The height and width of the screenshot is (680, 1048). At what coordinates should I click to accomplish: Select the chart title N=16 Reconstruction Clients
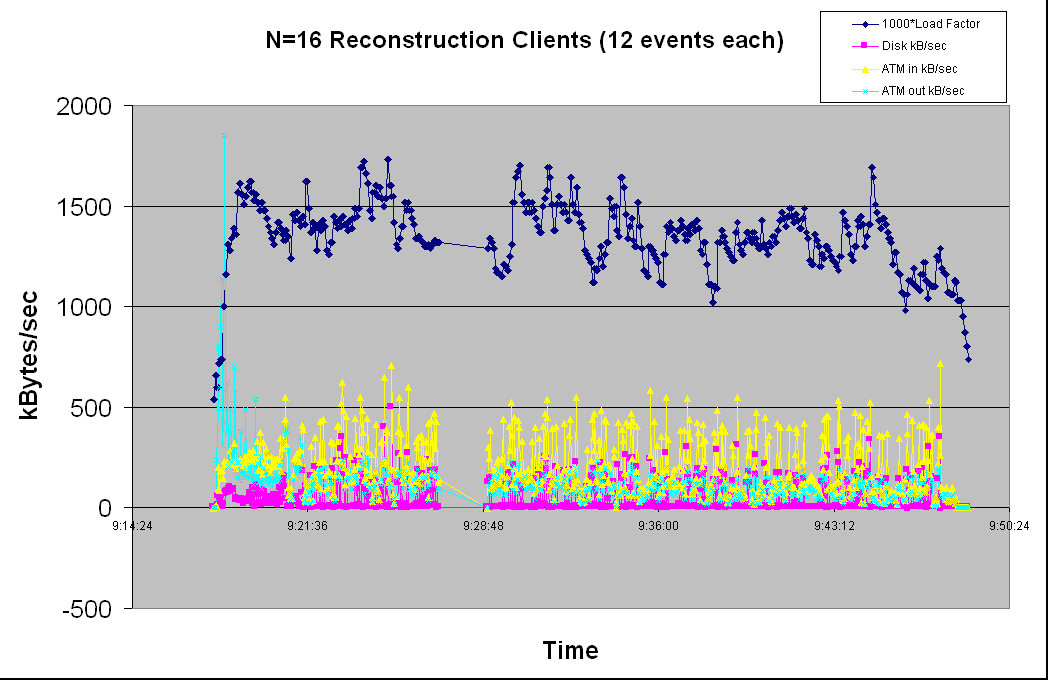(x=520, y=39)
